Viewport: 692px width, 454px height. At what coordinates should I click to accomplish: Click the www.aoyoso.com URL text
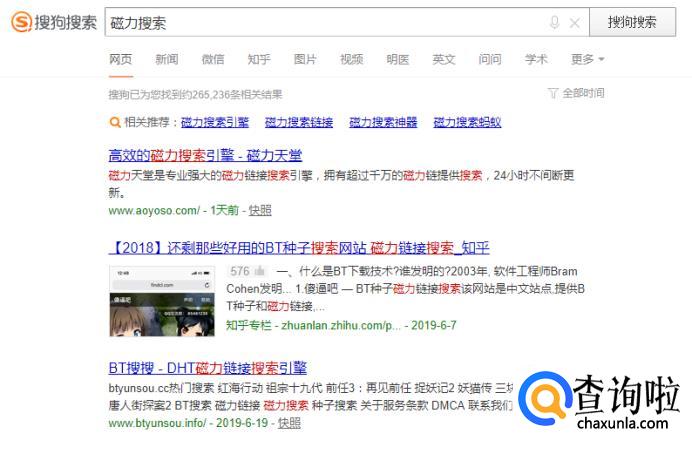point(154,210)
